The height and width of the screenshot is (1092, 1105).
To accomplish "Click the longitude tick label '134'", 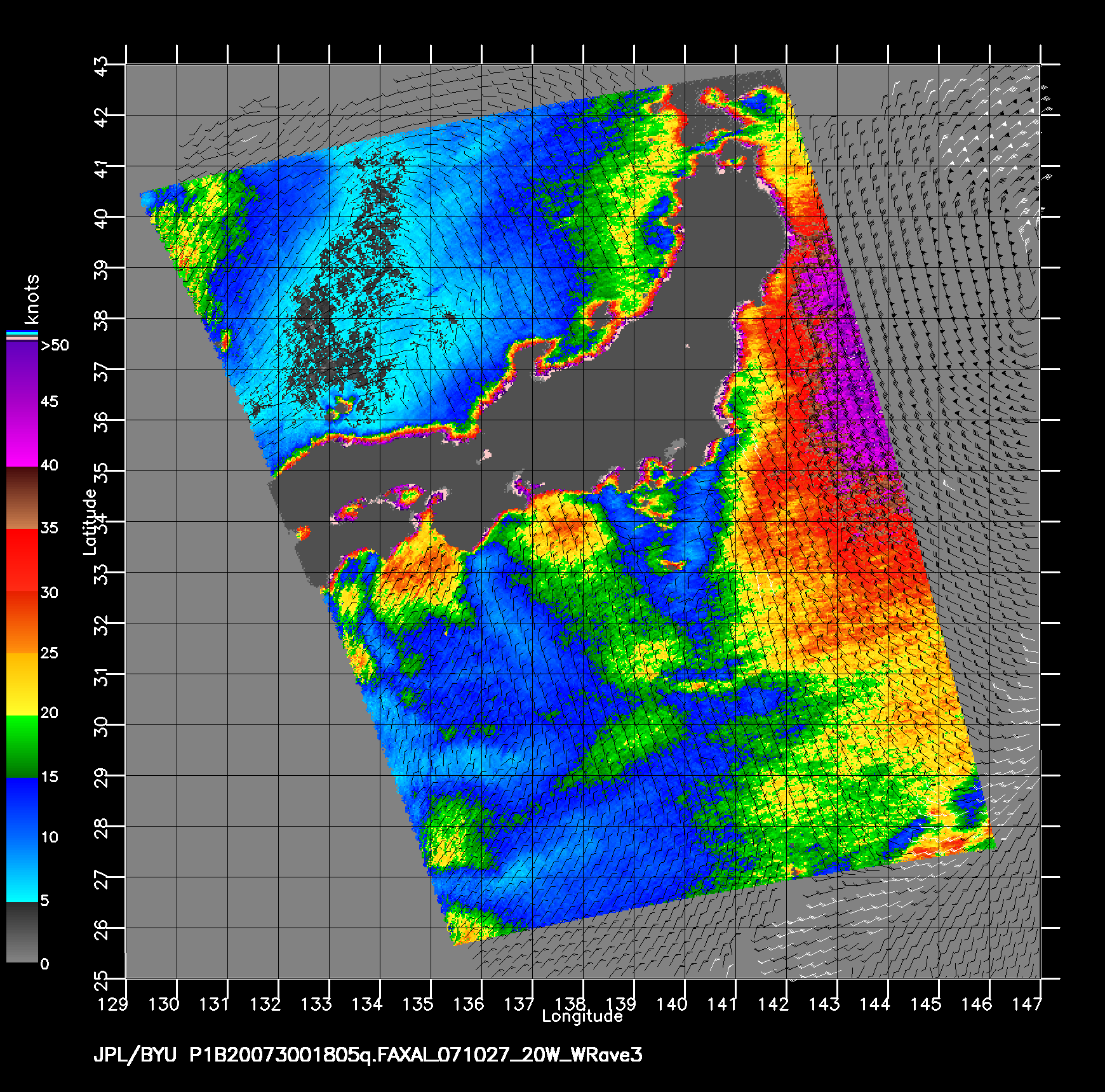I will coord(367,1004).
